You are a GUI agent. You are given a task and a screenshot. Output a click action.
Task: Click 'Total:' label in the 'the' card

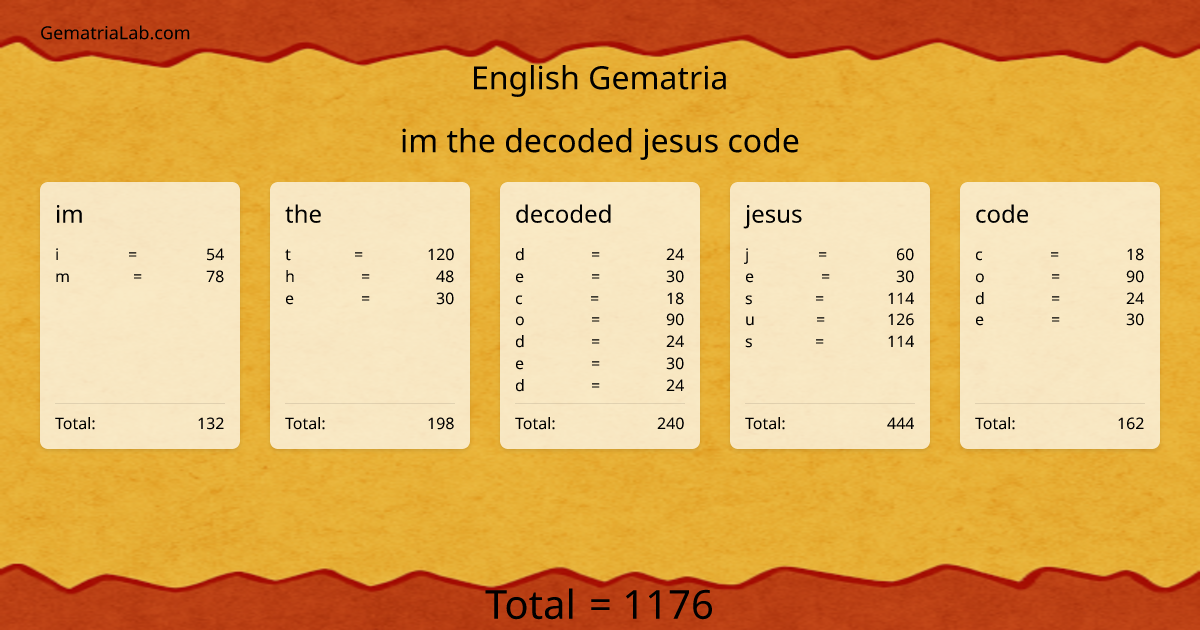click(x=305, y=423)
